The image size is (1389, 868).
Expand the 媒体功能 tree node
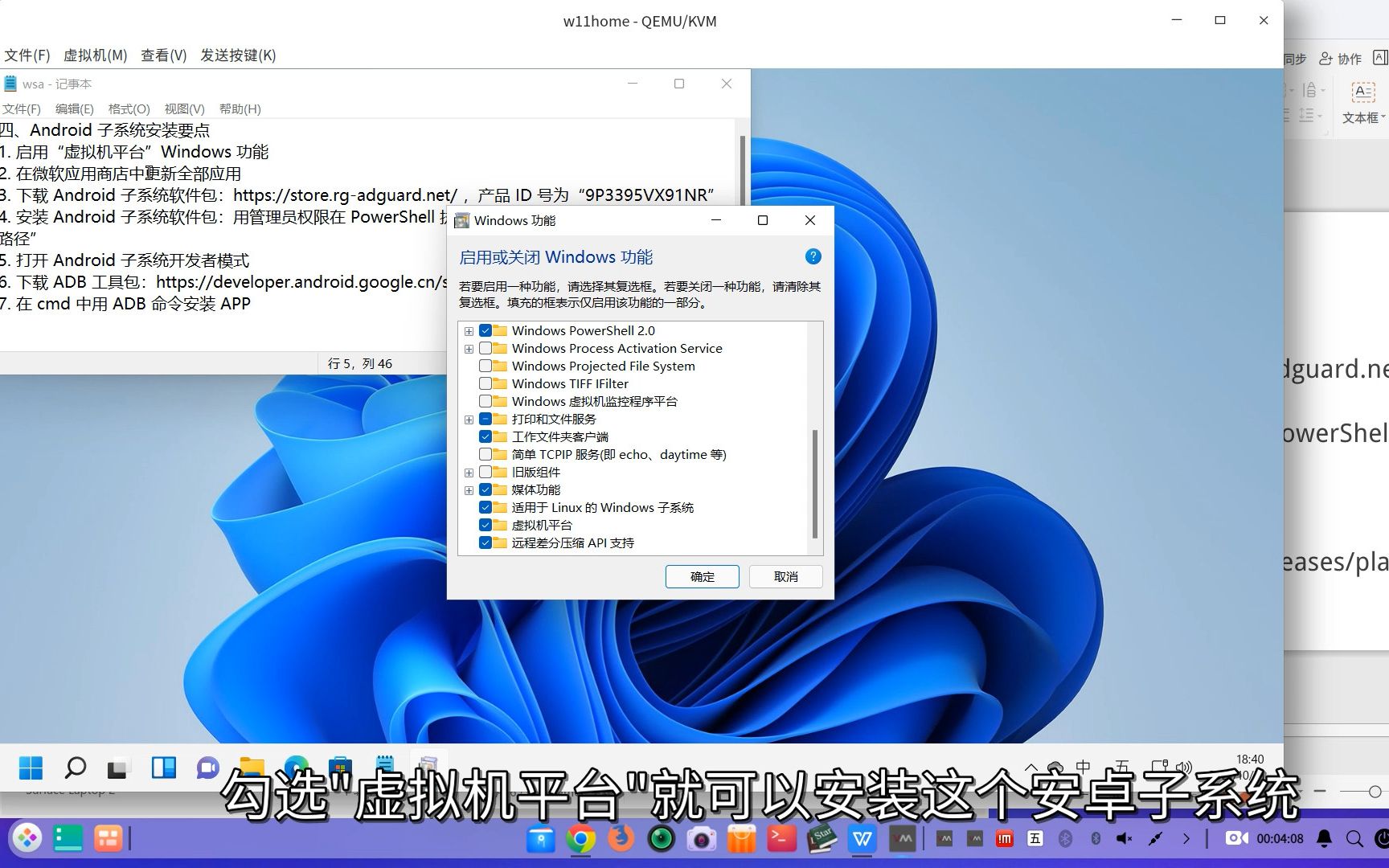[469, 489]
